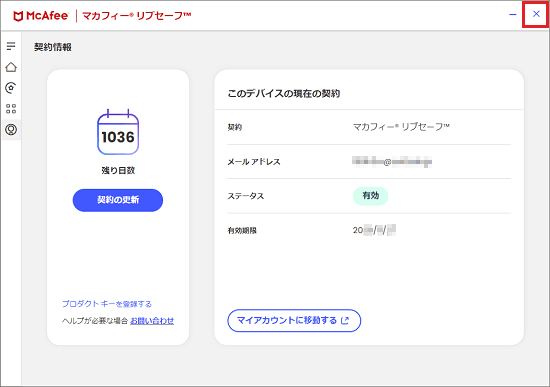The image size is (550, 387).
Task: Click the 有効 status badge
Action: coord(370,196)
